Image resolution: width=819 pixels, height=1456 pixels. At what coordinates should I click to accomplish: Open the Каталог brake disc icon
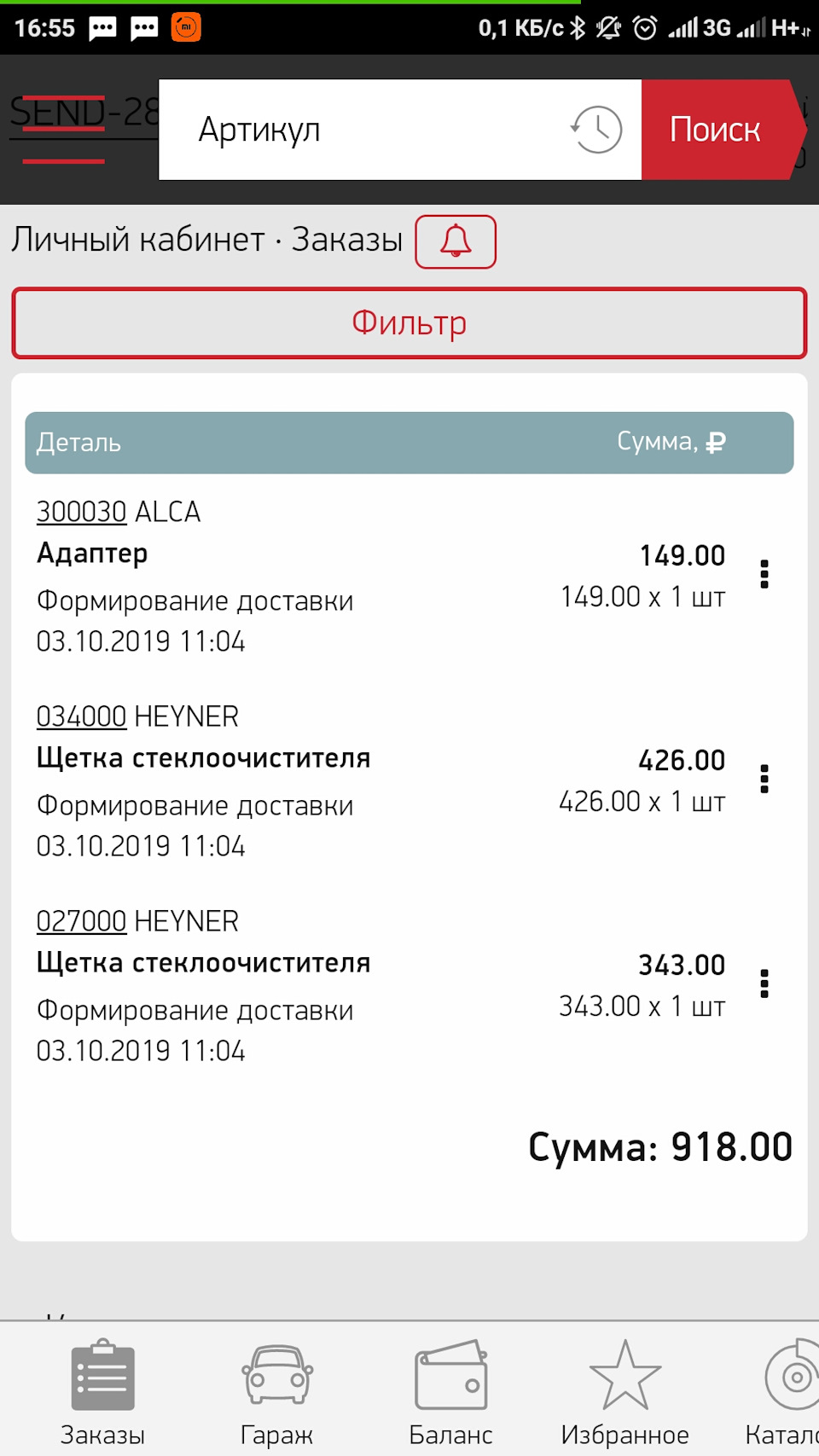click(x=793, y=1375)
